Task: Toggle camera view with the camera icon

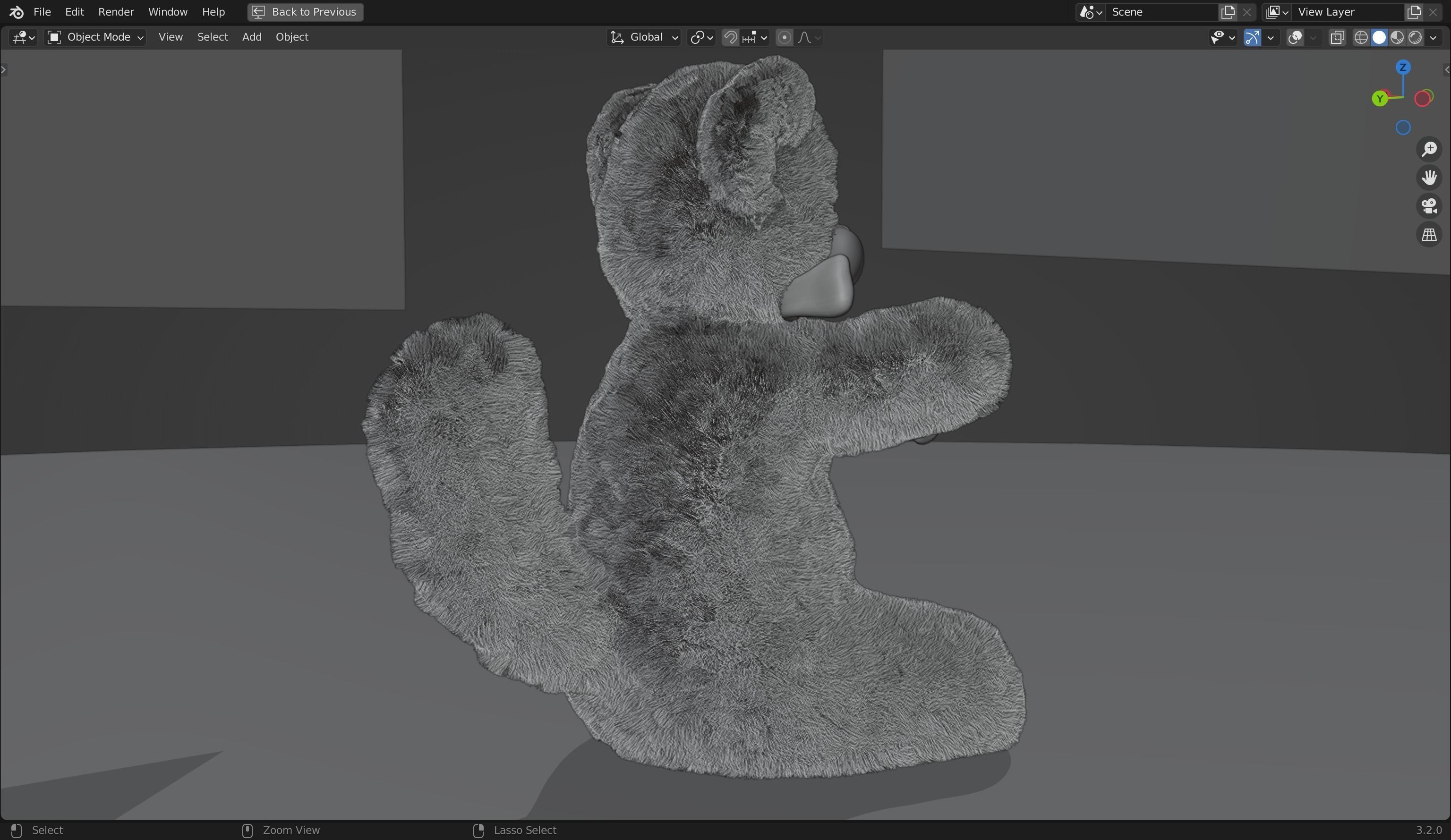Action: [1428, 206]
